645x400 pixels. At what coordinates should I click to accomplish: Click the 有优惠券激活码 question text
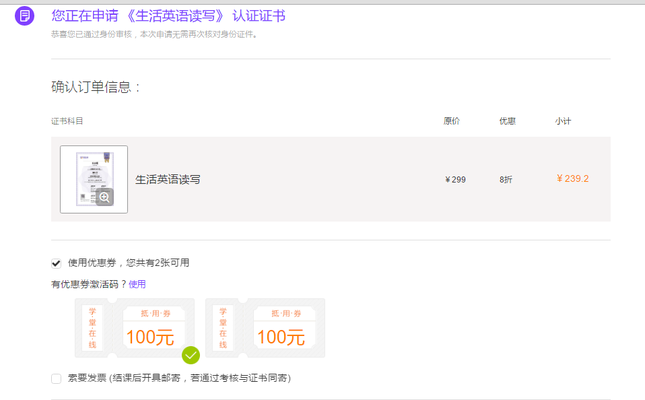tap(88, 284)
